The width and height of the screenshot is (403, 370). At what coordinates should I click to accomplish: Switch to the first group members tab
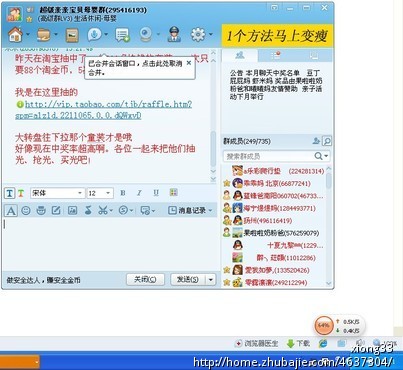[240, 55]
